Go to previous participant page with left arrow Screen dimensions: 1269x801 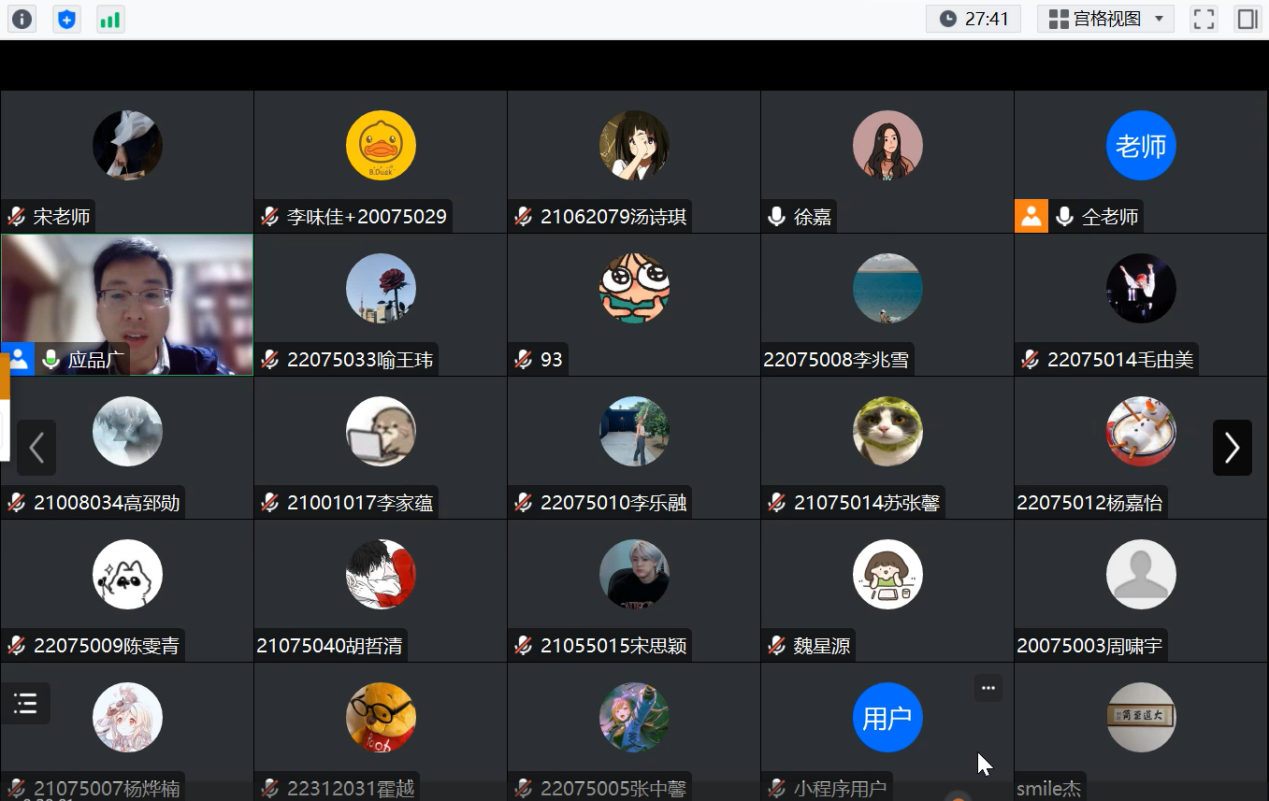[x=37, y=448]
